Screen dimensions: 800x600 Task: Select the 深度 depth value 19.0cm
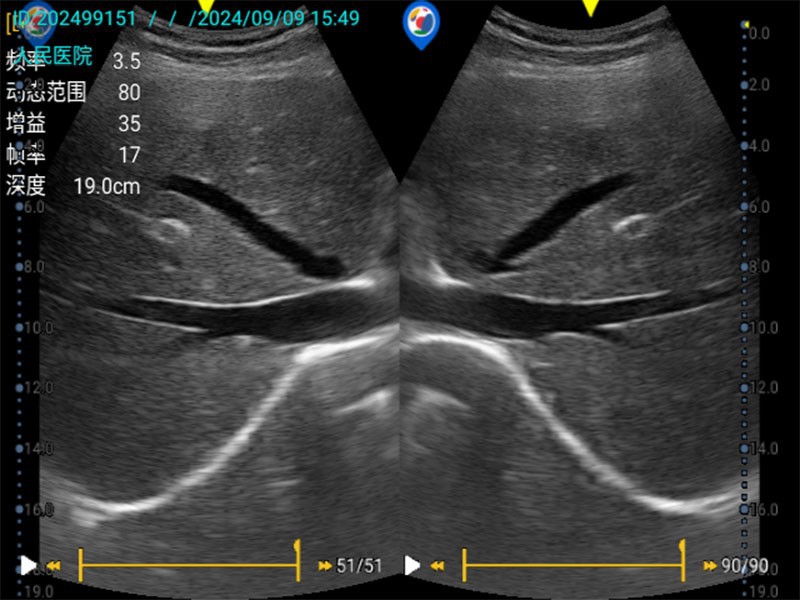tap(107, 186)
